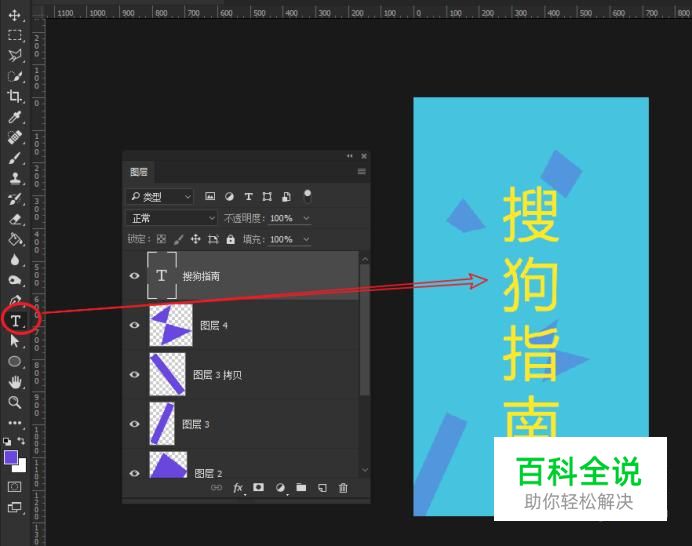This screenshot has height=546, width=692.
Task: Set the purple foreground color swatch
Action: pyautogui.click(x=10, y=457)
